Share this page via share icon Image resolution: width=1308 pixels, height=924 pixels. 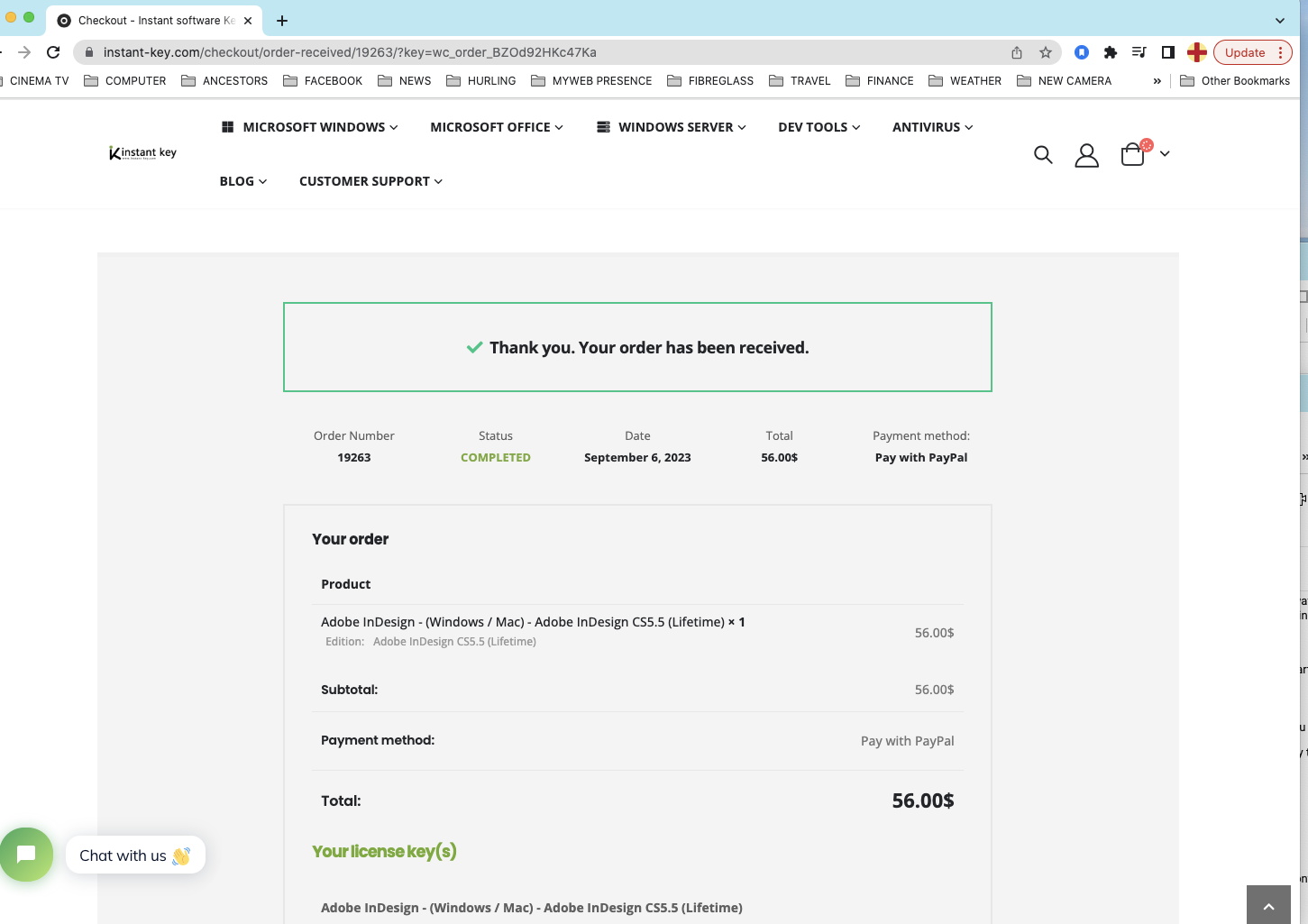(1017, 52)
